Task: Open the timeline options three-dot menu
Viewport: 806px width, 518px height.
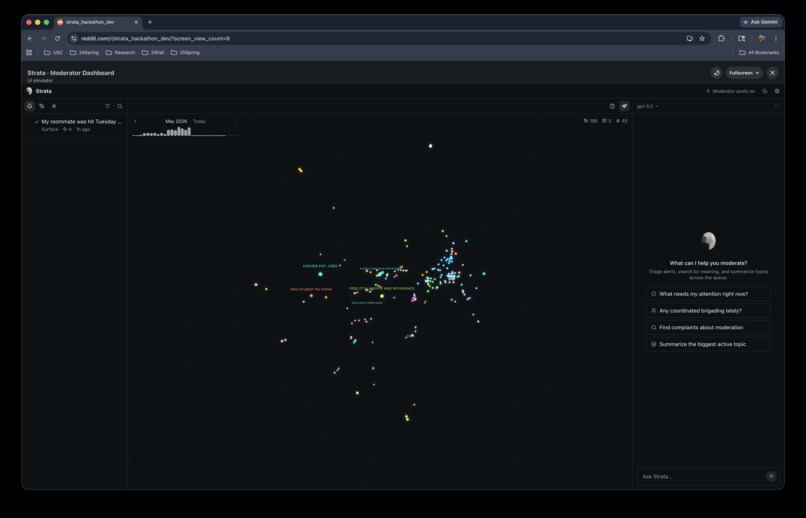Action: coord(236,122)
